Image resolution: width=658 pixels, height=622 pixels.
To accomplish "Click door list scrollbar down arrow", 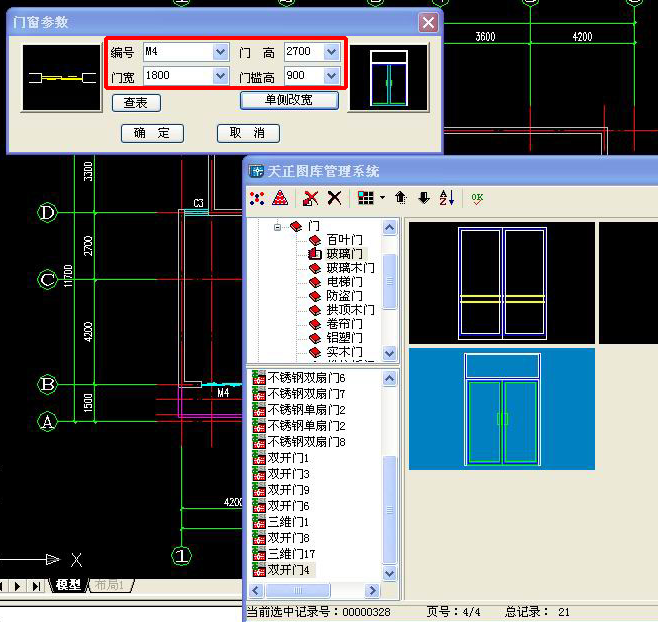I will (389, 573).
